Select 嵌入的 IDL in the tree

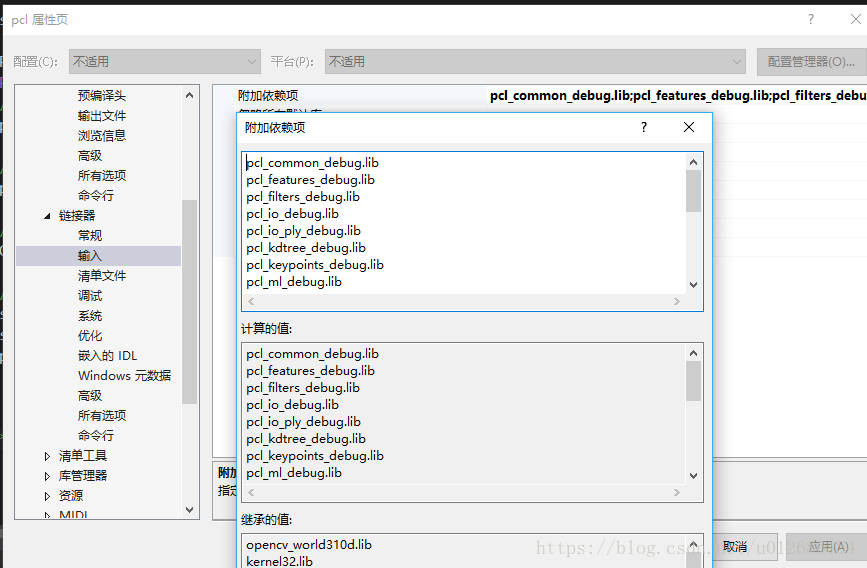107,356
